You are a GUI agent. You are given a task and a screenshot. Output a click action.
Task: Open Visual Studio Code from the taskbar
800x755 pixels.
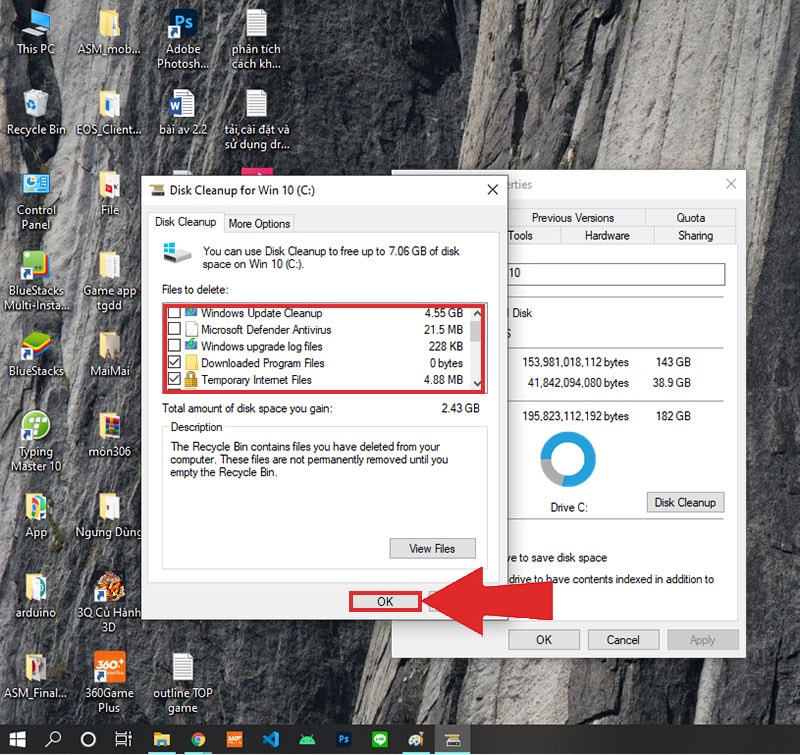tap(271, 740)
